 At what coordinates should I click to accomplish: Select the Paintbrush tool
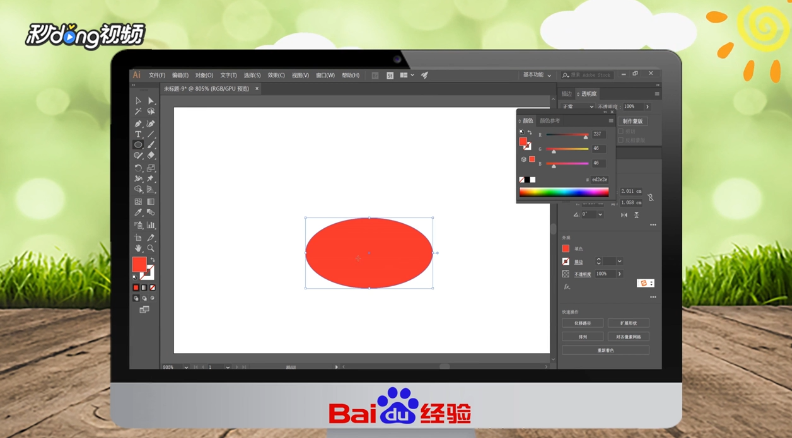151,144
